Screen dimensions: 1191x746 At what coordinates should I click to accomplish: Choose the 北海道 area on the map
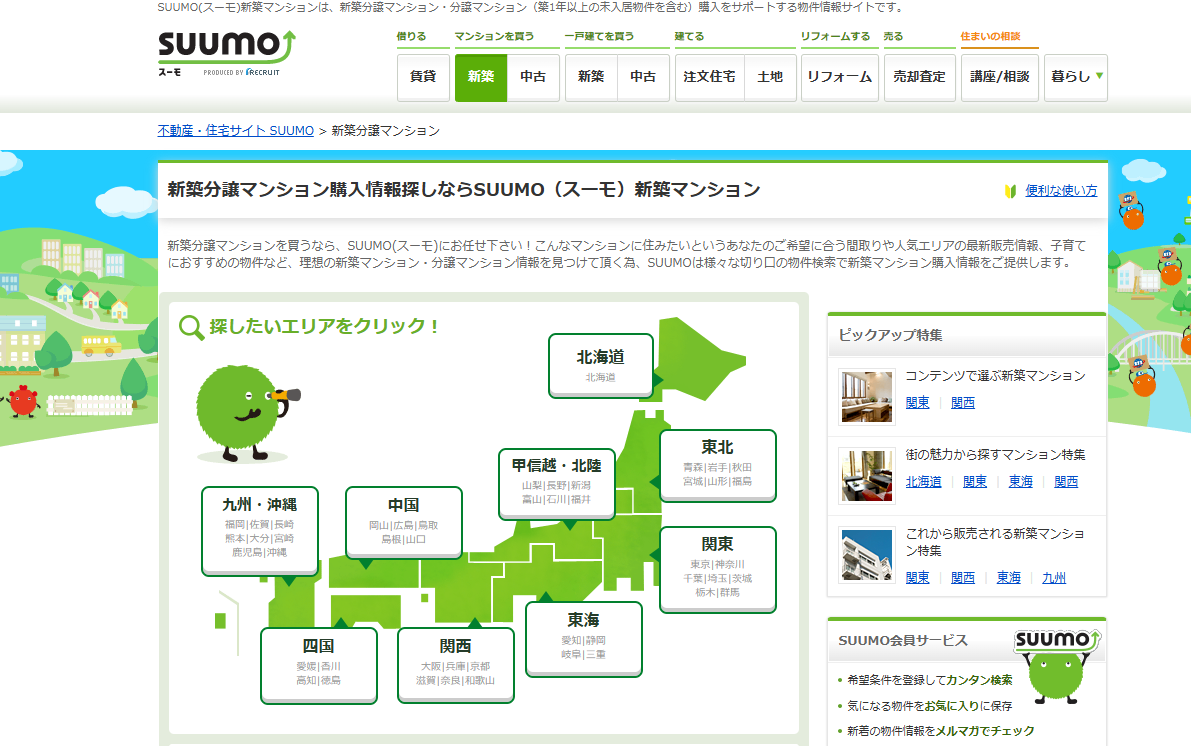click(601, 365)
